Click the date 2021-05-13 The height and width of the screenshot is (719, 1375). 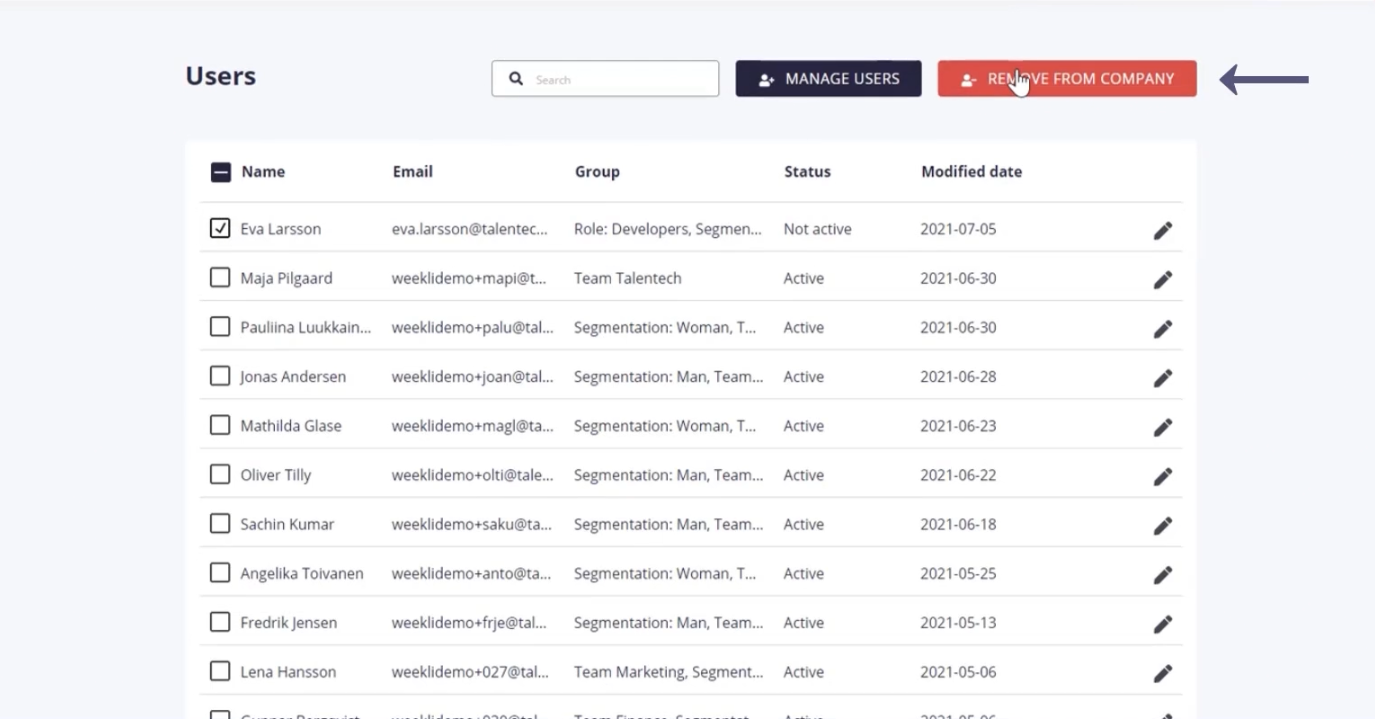(x=958, y=623)
